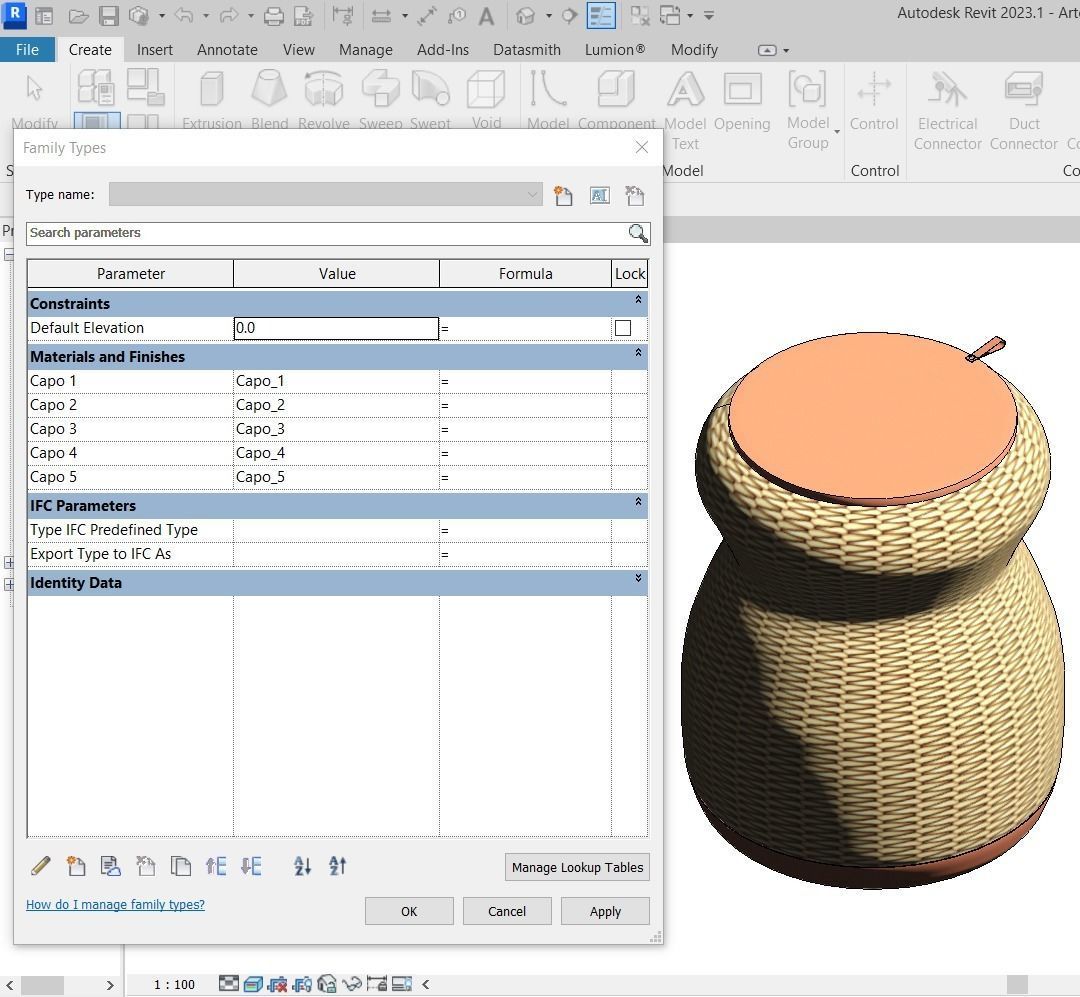This screenshot has height=997, width=1080.
Task: Click the Temporary Hide/Isolate glasses icon
Action: (x=352, y=984)
